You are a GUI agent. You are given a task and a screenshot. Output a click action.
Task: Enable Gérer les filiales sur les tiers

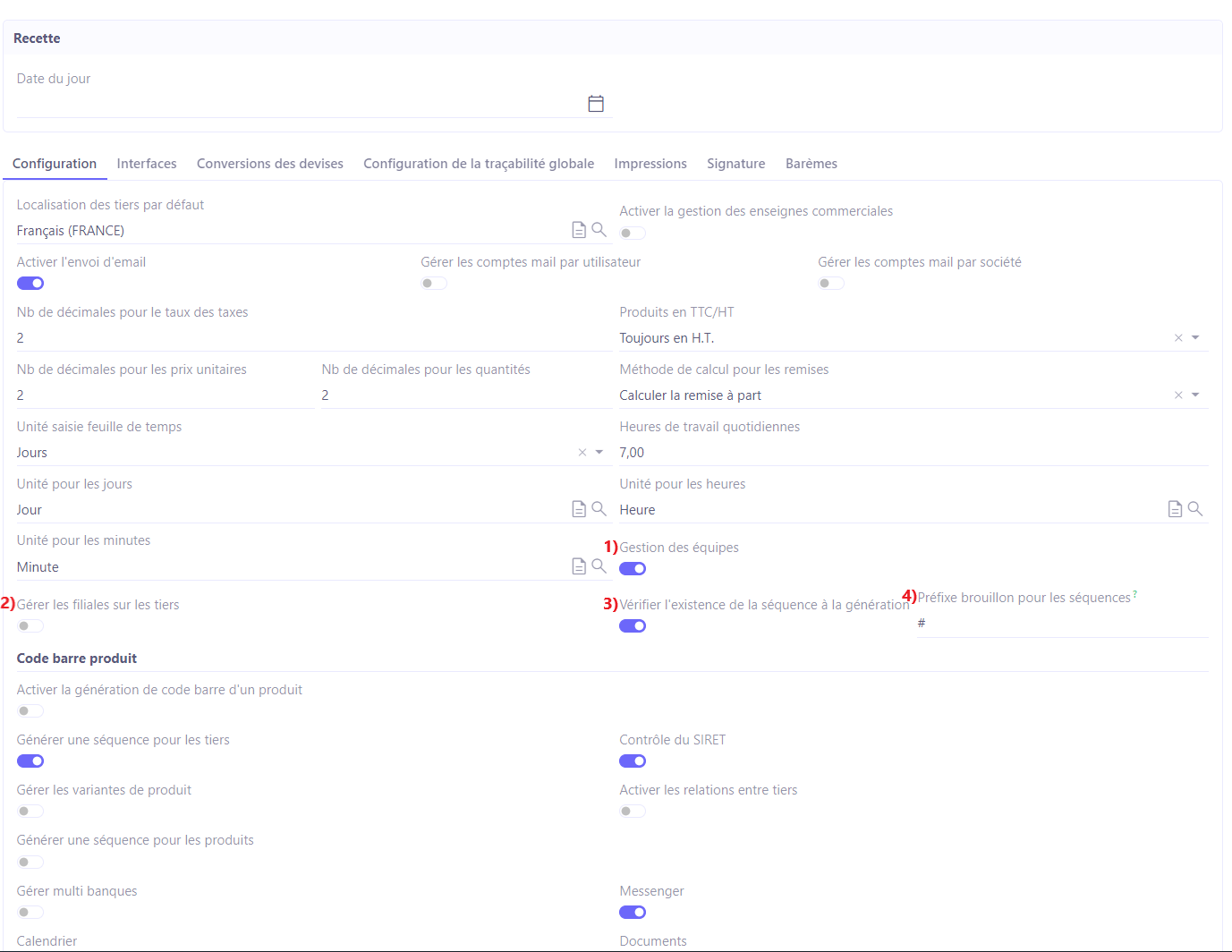30,626
